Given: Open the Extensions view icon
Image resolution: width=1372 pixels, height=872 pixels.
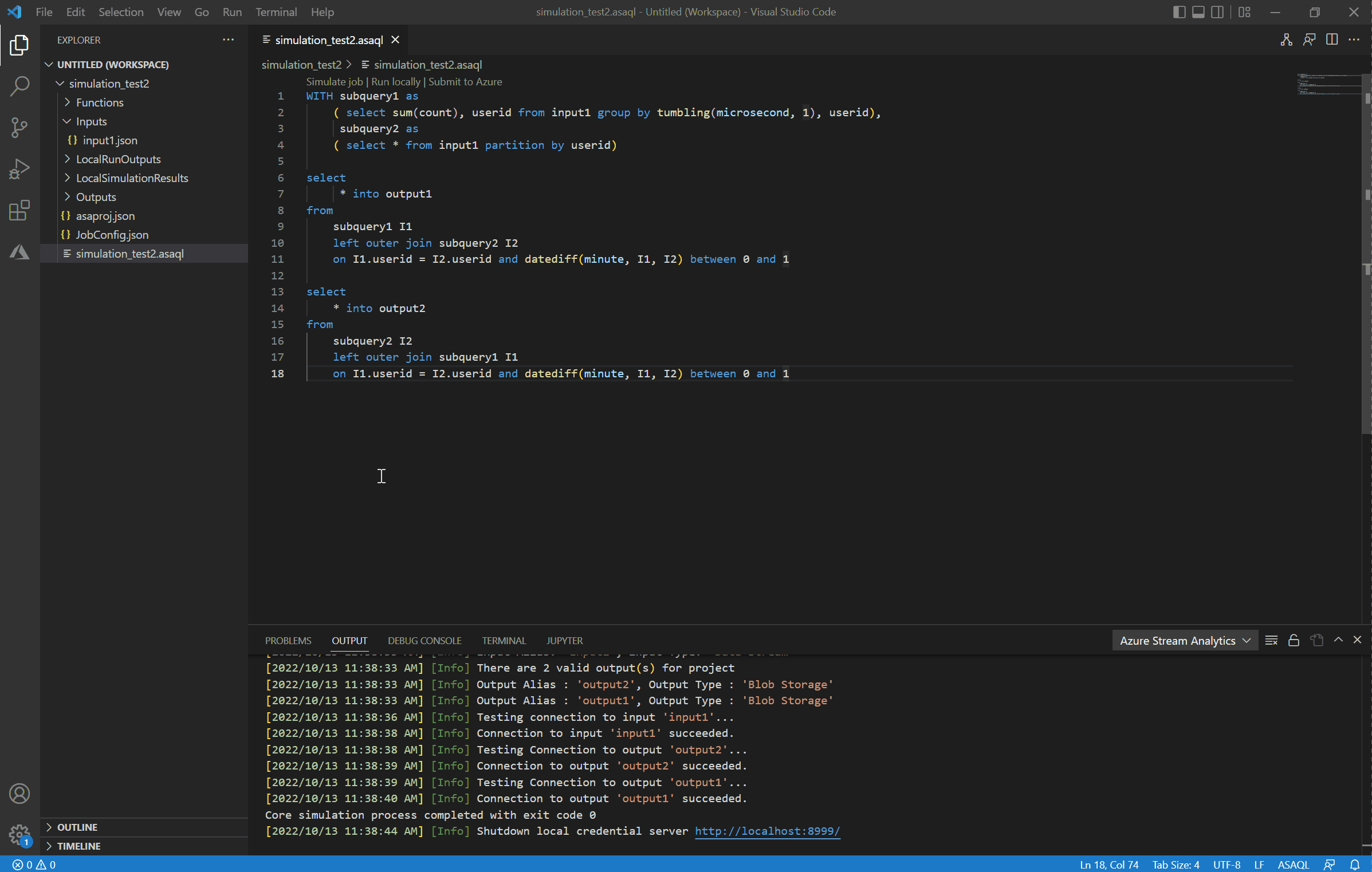Looking at the screenshot, I should click(x=19, y=211).
